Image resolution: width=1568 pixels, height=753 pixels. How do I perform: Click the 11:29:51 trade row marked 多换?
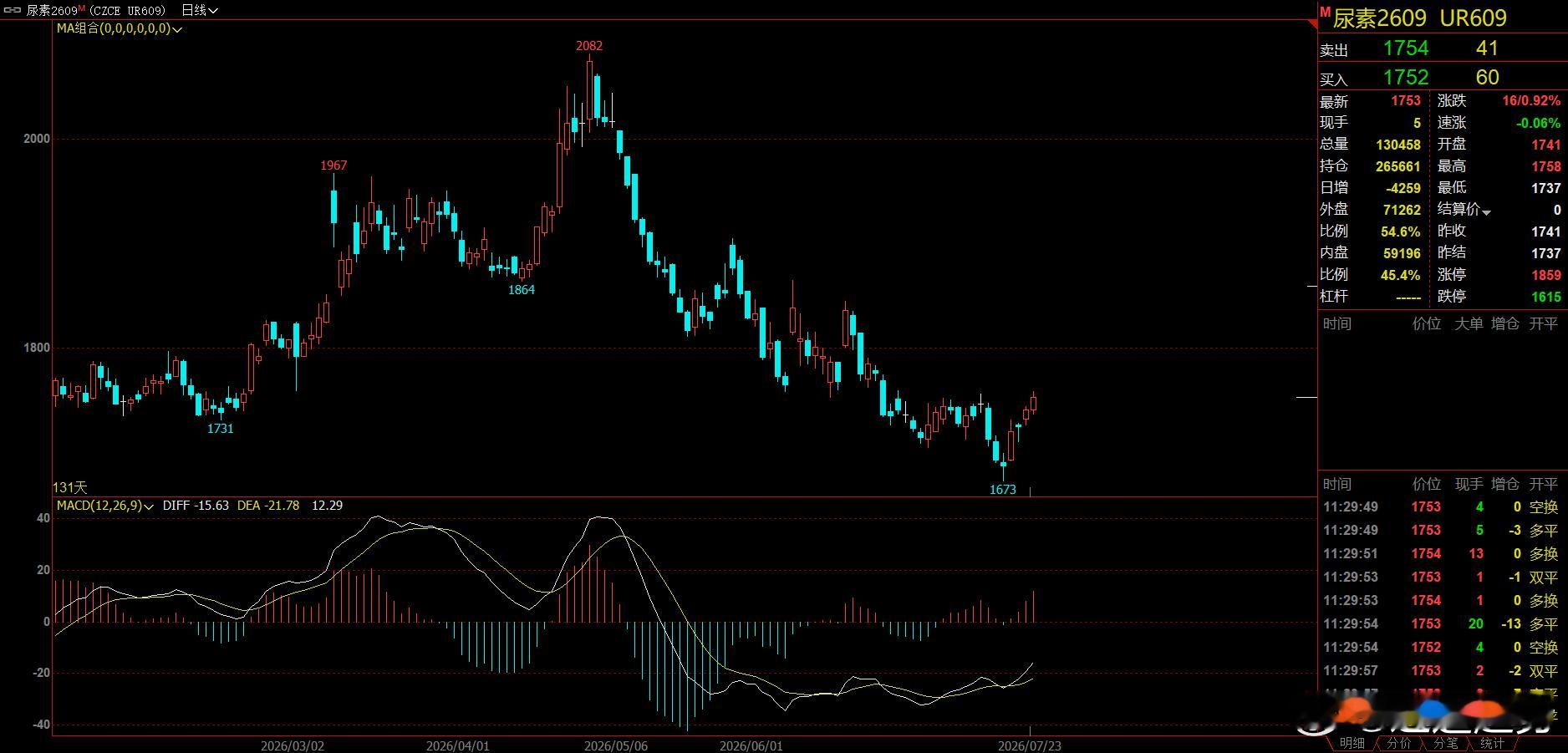click(1441, 553)
